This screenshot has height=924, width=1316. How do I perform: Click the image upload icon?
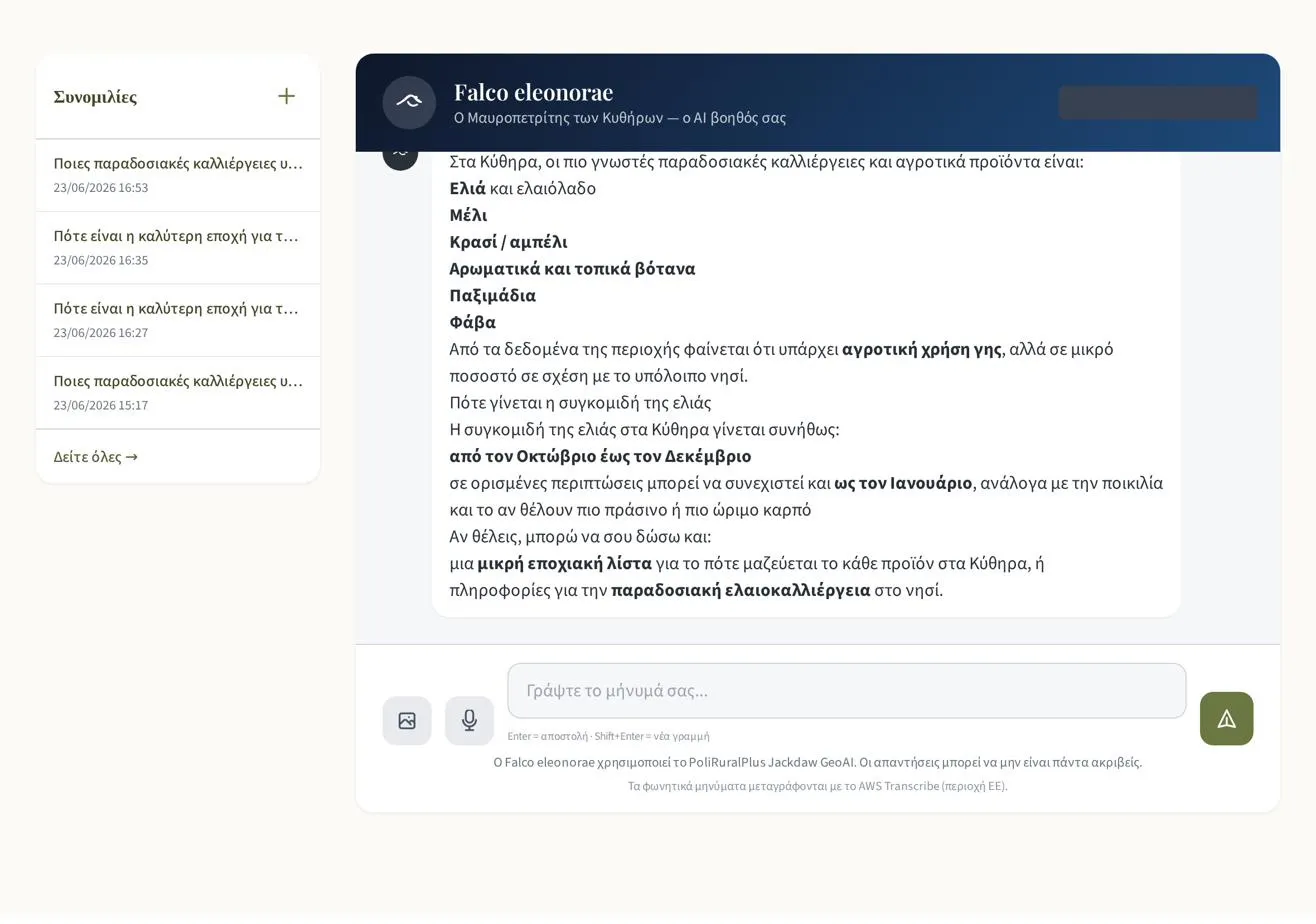click(407, 720)
